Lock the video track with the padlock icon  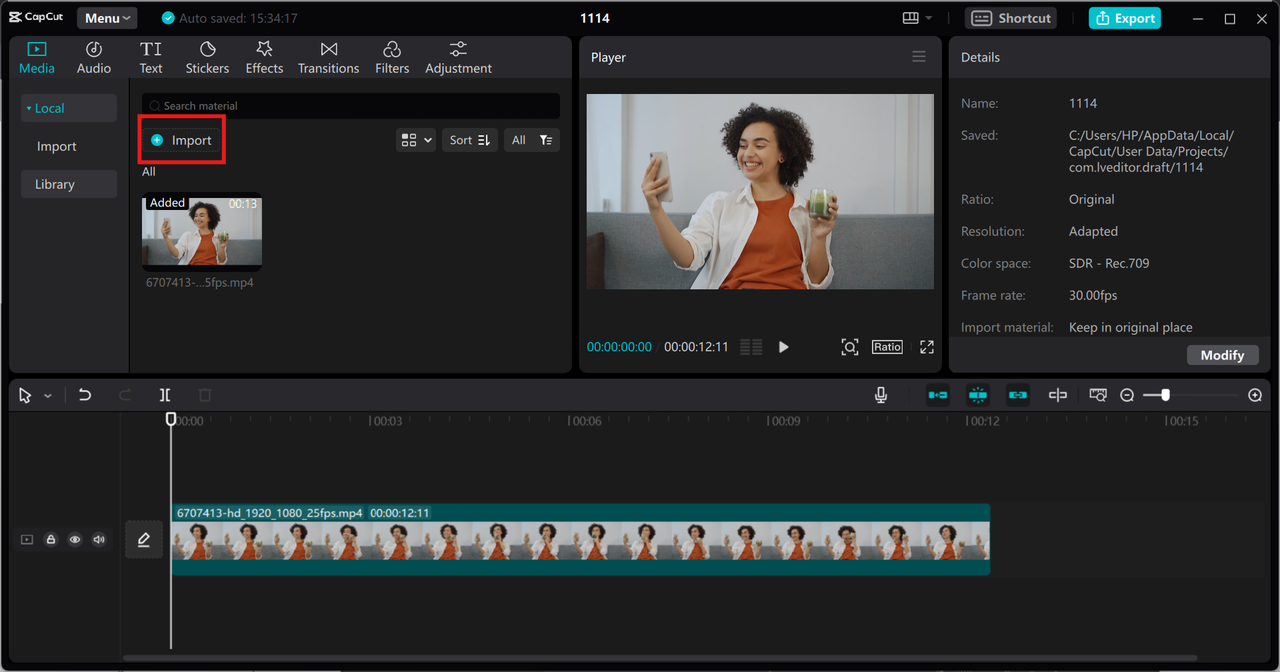click(x=50, y=539)
